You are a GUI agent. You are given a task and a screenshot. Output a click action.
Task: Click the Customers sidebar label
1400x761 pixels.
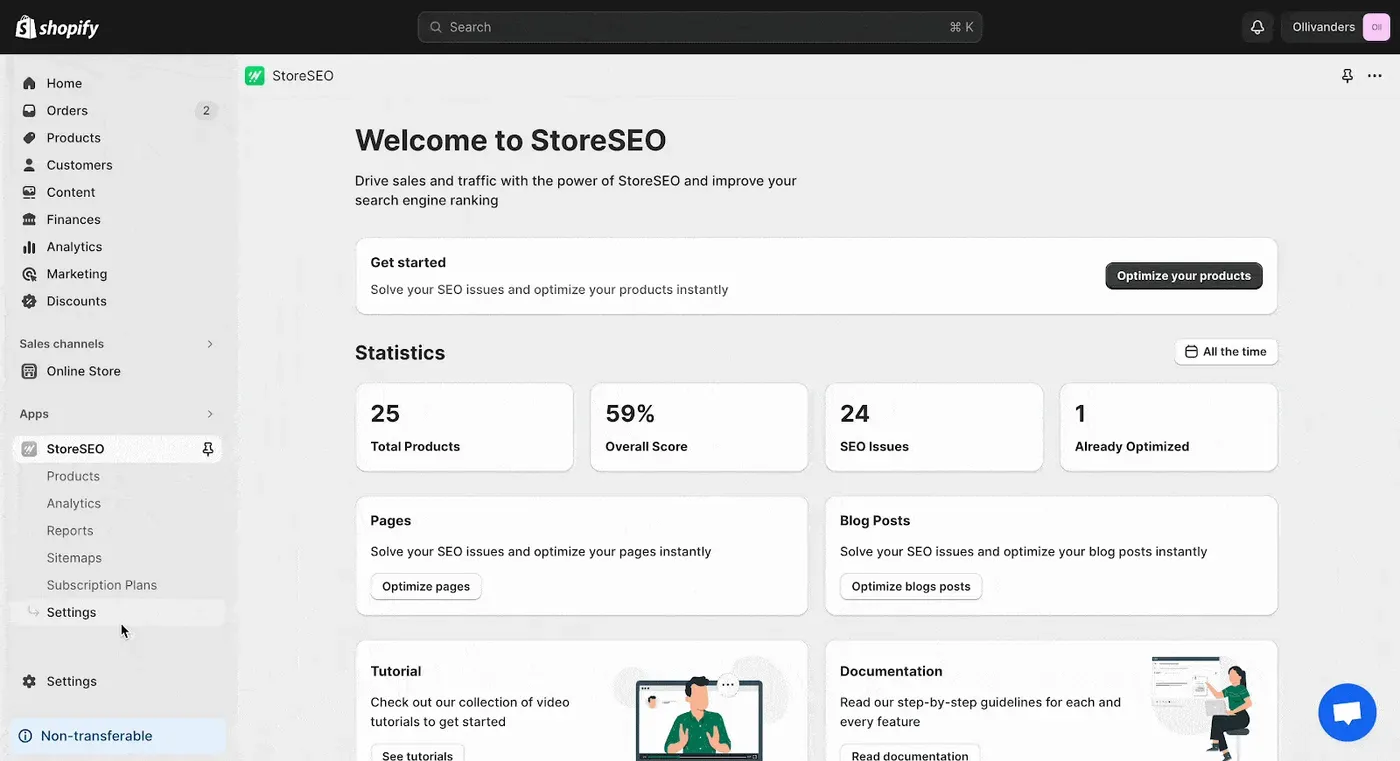tap(79, 165)
